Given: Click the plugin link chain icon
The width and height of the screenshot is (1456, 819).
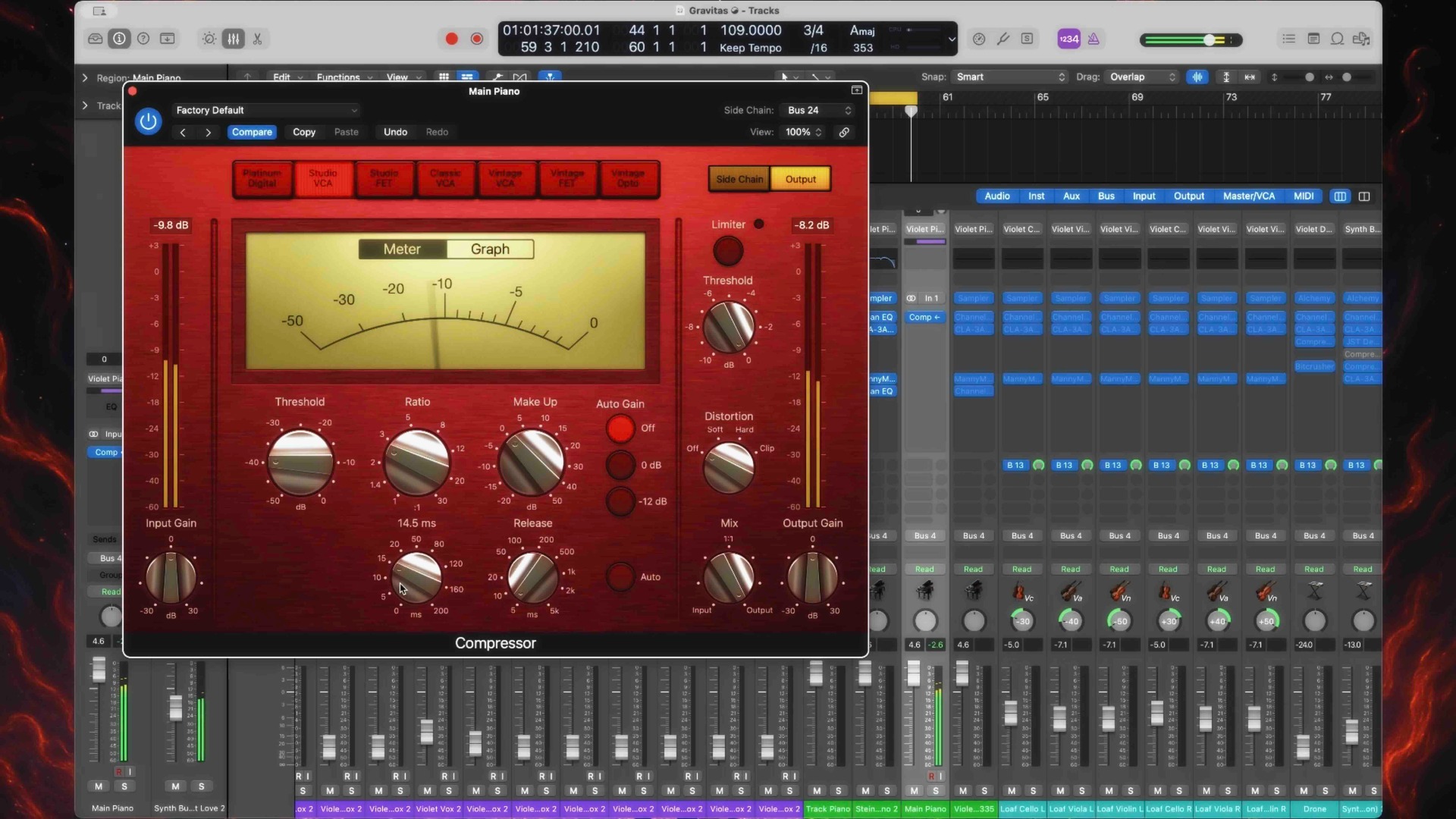Looking at the screenshot, I should (844, 132).
